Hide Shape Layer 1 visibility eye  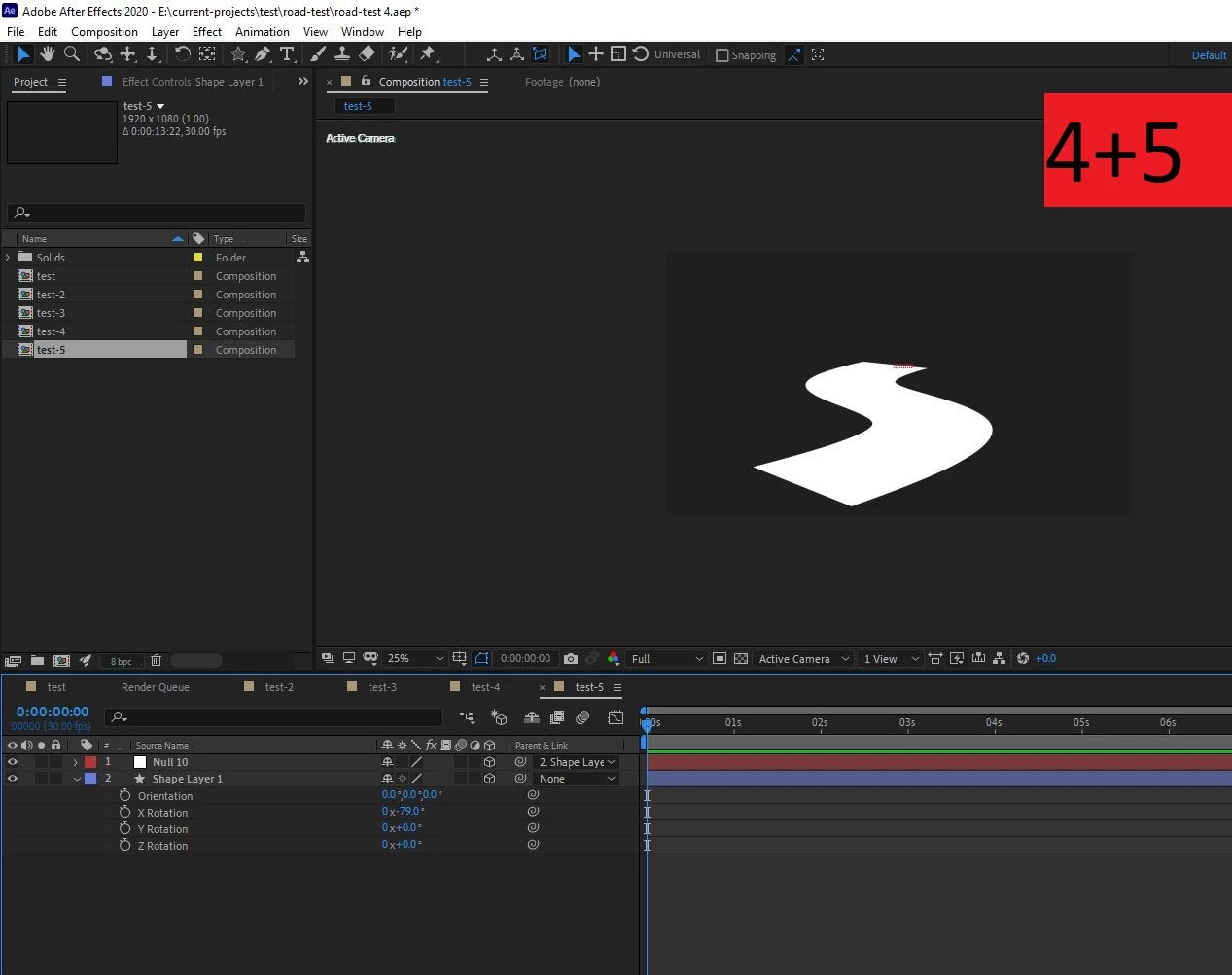coord(13,779)
